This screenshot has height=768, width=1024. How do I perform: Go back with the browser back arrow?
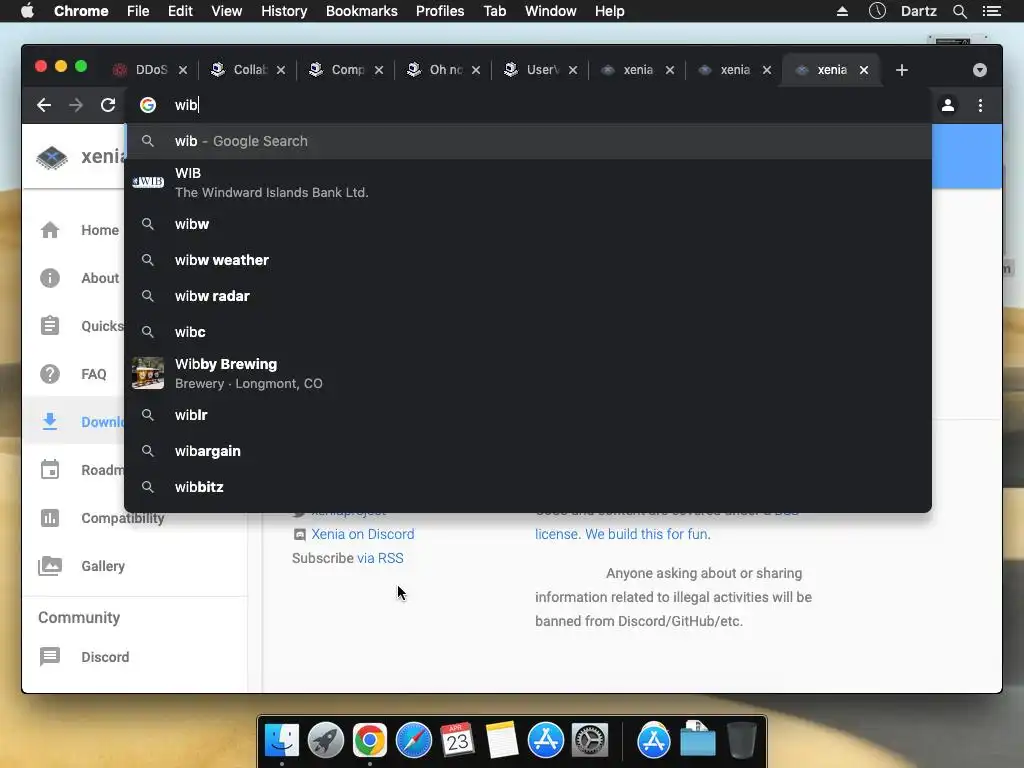[44, 105]
